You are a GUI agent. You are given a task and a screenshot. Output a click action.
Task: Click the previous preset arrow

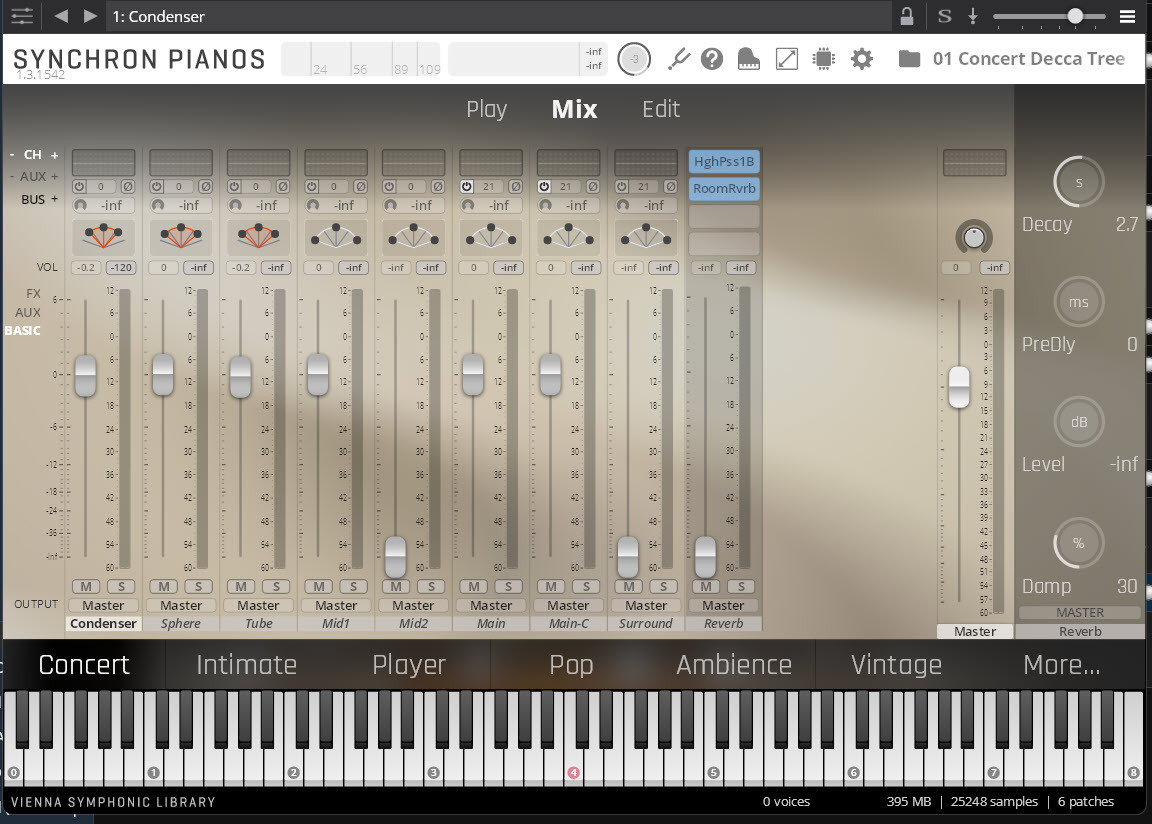[x=62, y=15]
